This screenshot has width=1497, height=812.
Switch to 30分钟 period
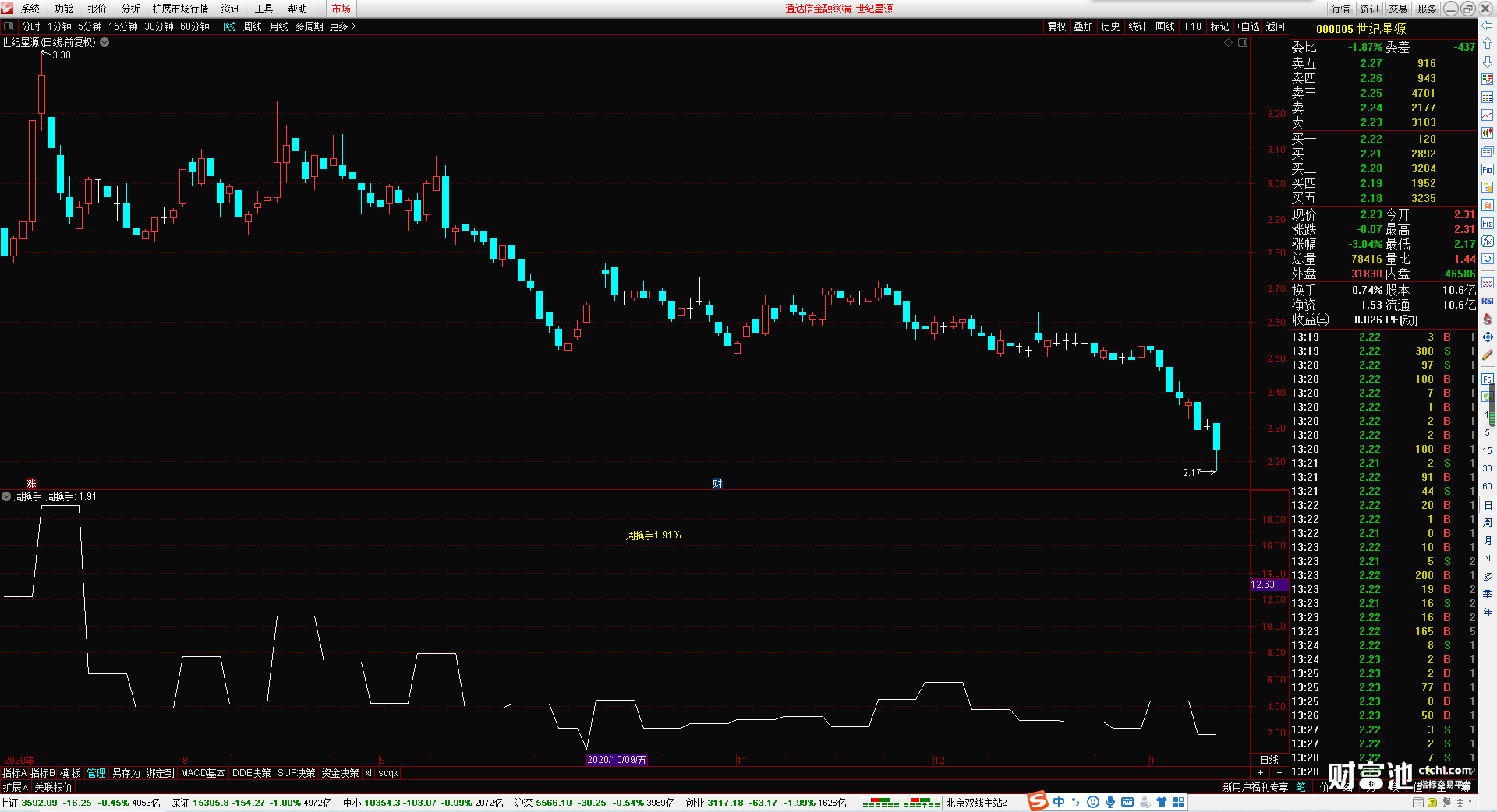click(x=159, y=26)
